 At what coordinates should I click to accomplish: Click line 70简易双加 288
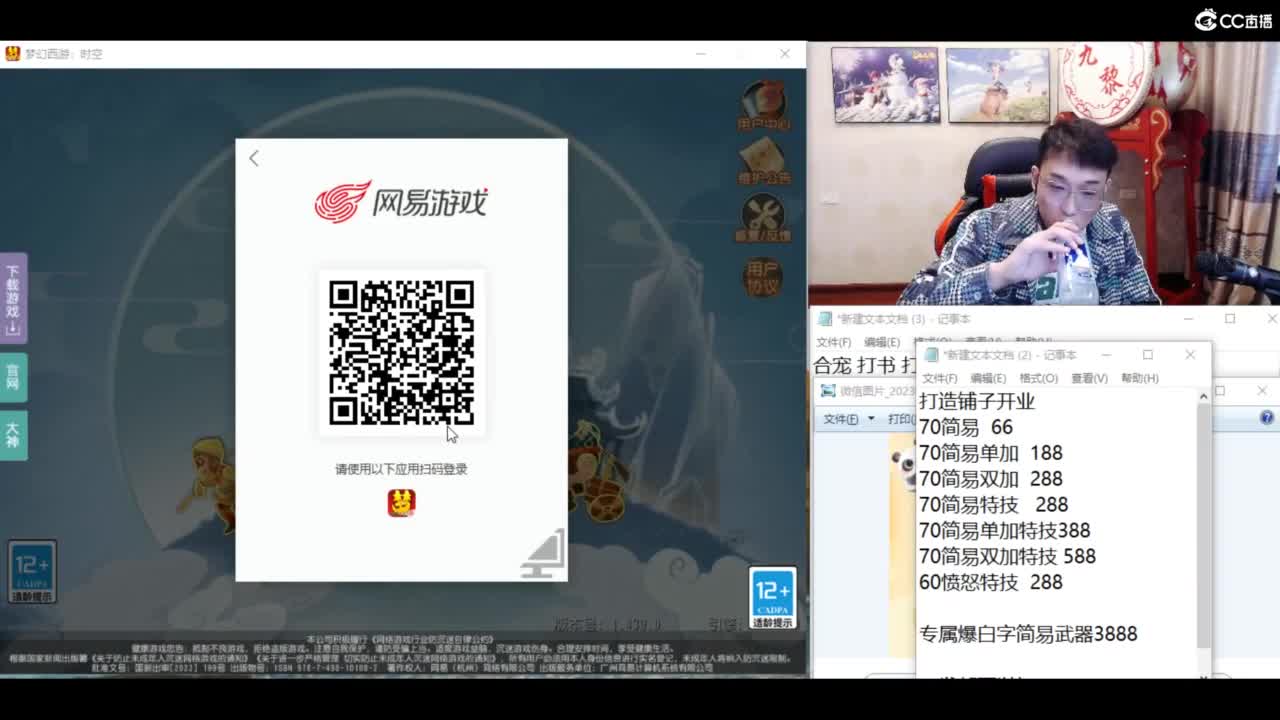pyautogui.click(x=991, y=479)
